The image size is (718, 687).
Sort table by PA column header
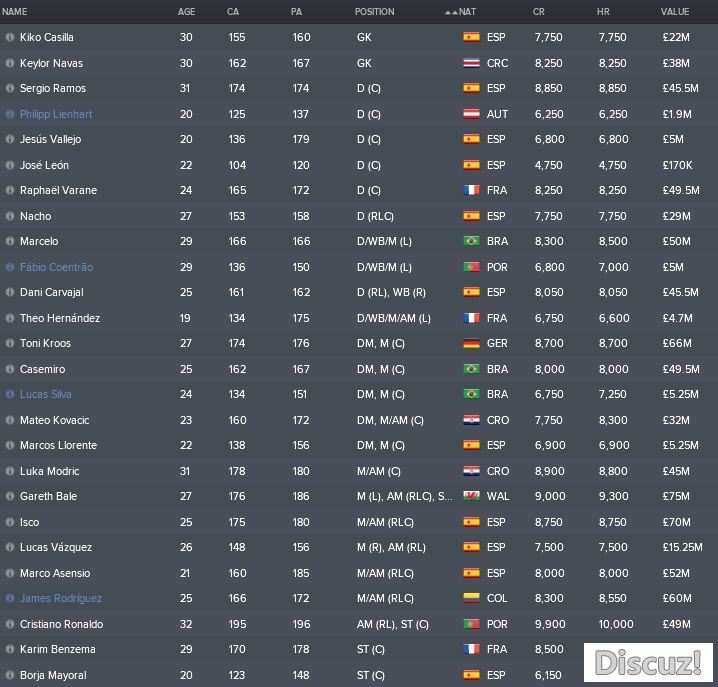[296, 12]
